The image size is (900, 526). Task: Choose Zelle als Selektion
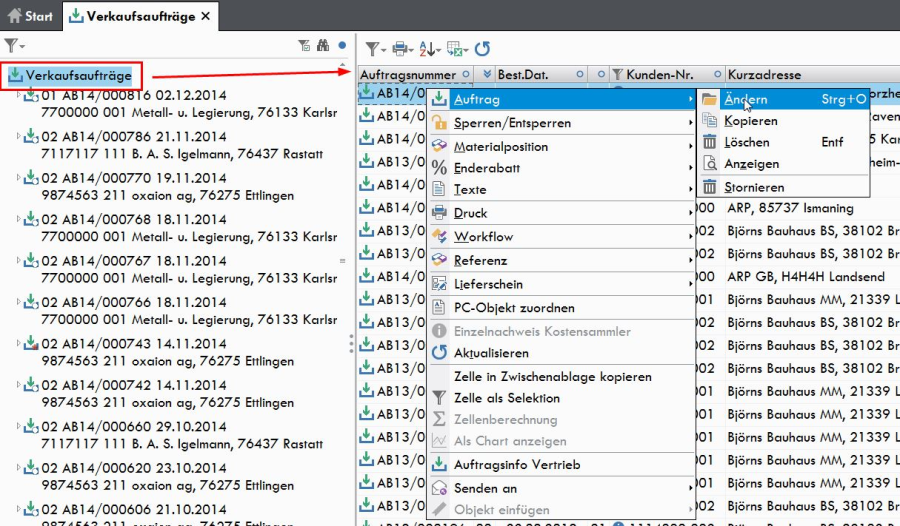pos(562,398)
